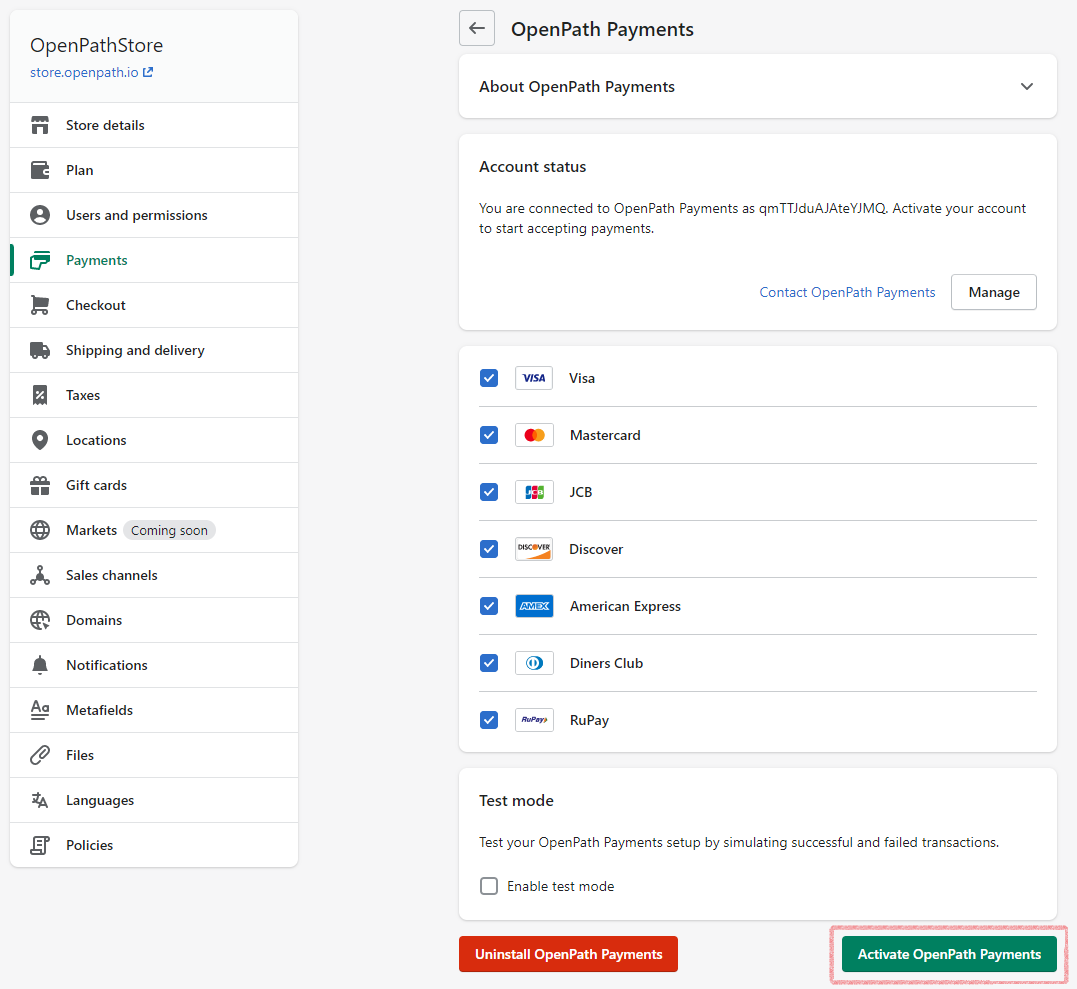Open the Plan settings page

(154, 170)
